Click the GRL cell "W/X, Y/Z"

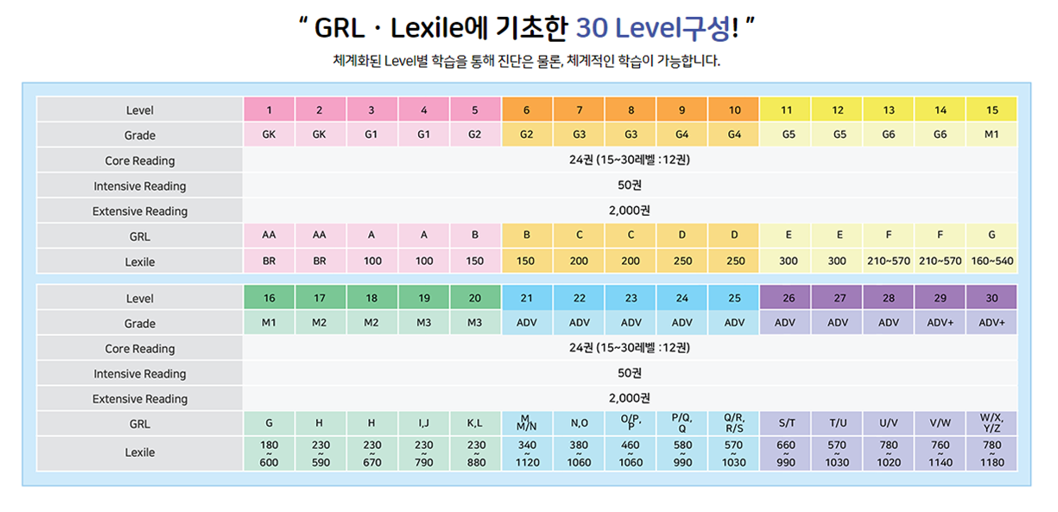[x=992, y=424]
